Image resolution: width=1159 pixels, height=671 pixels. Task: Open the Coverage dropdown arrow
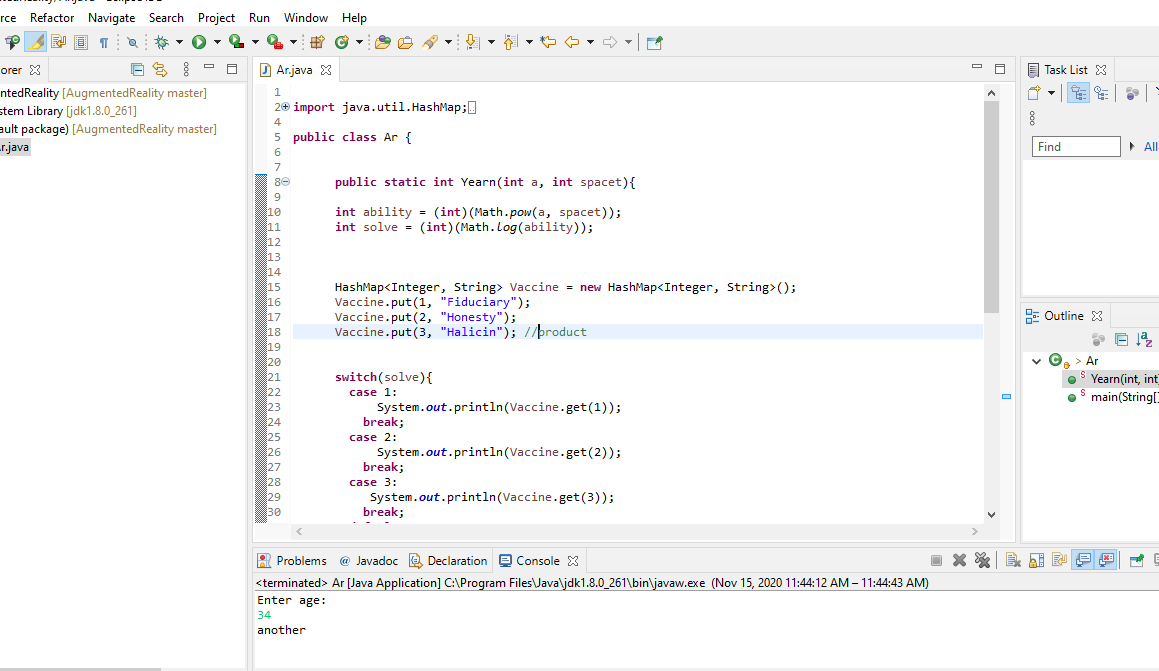click(x=255, y=42)
